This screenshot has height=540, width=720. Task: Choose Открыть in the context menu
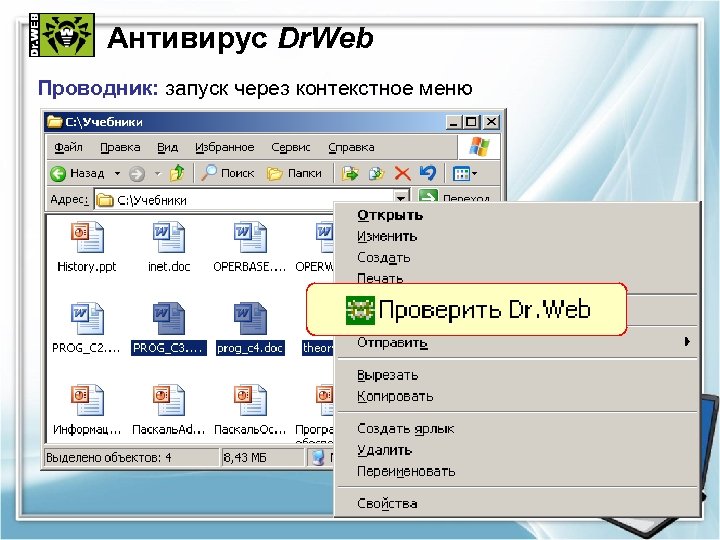pos(390,215)
